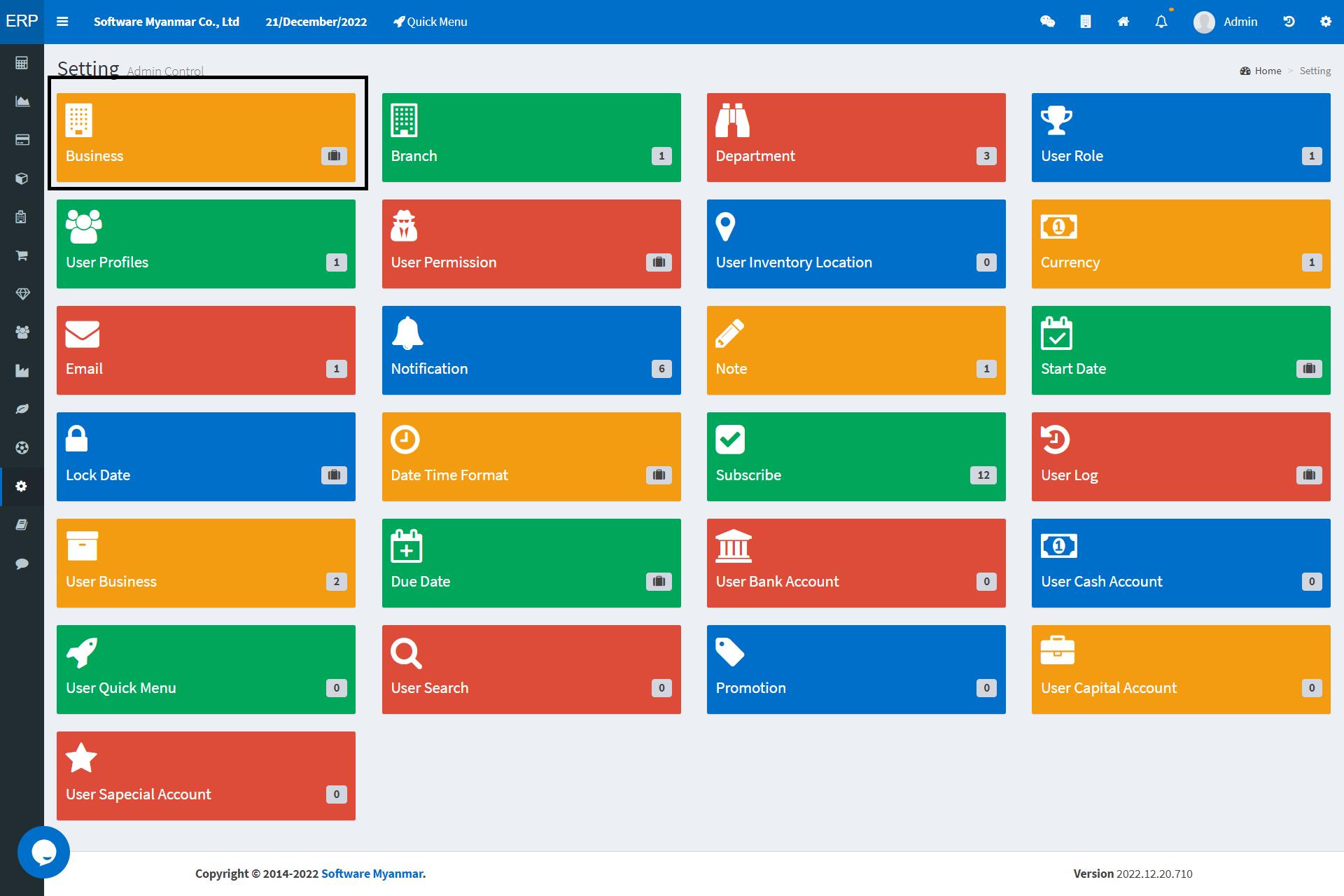Open the leaf icon in sidebar
The height and width of the screenshot is (896, 1344).
click(x=22, y=409)
